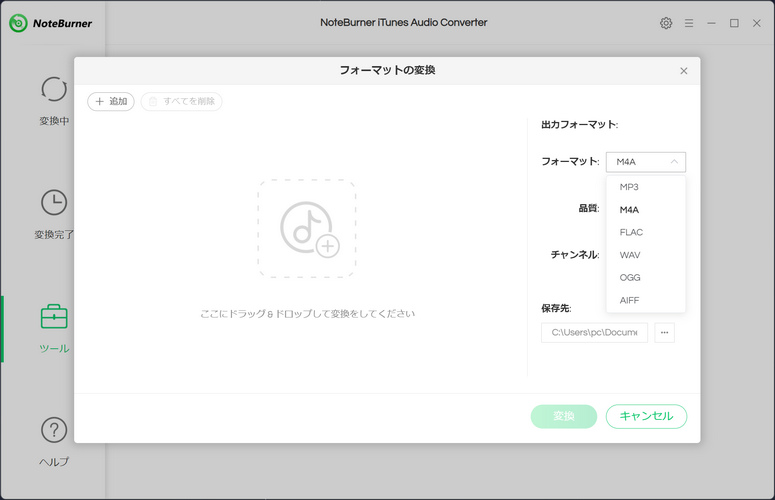Viewport: 775px width, 500px height.
Task: Click the キャンセル cancel button
Action: click(646, 417)
